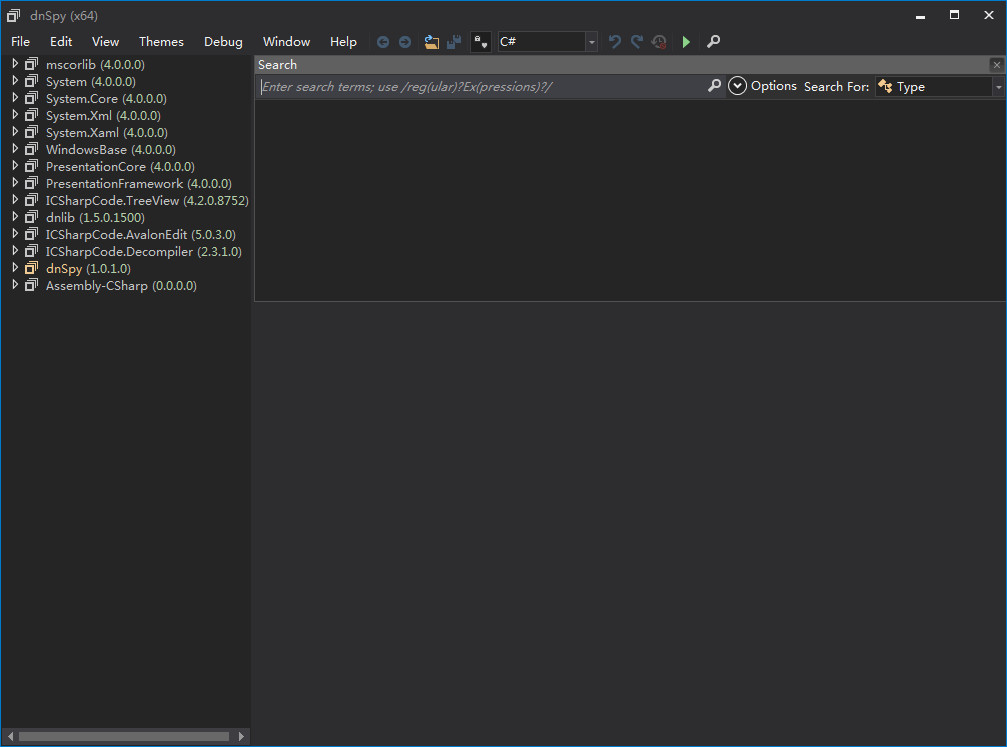Open the File menu
Viewport: 1007px width, 747px height.
(x=21, y=42)
